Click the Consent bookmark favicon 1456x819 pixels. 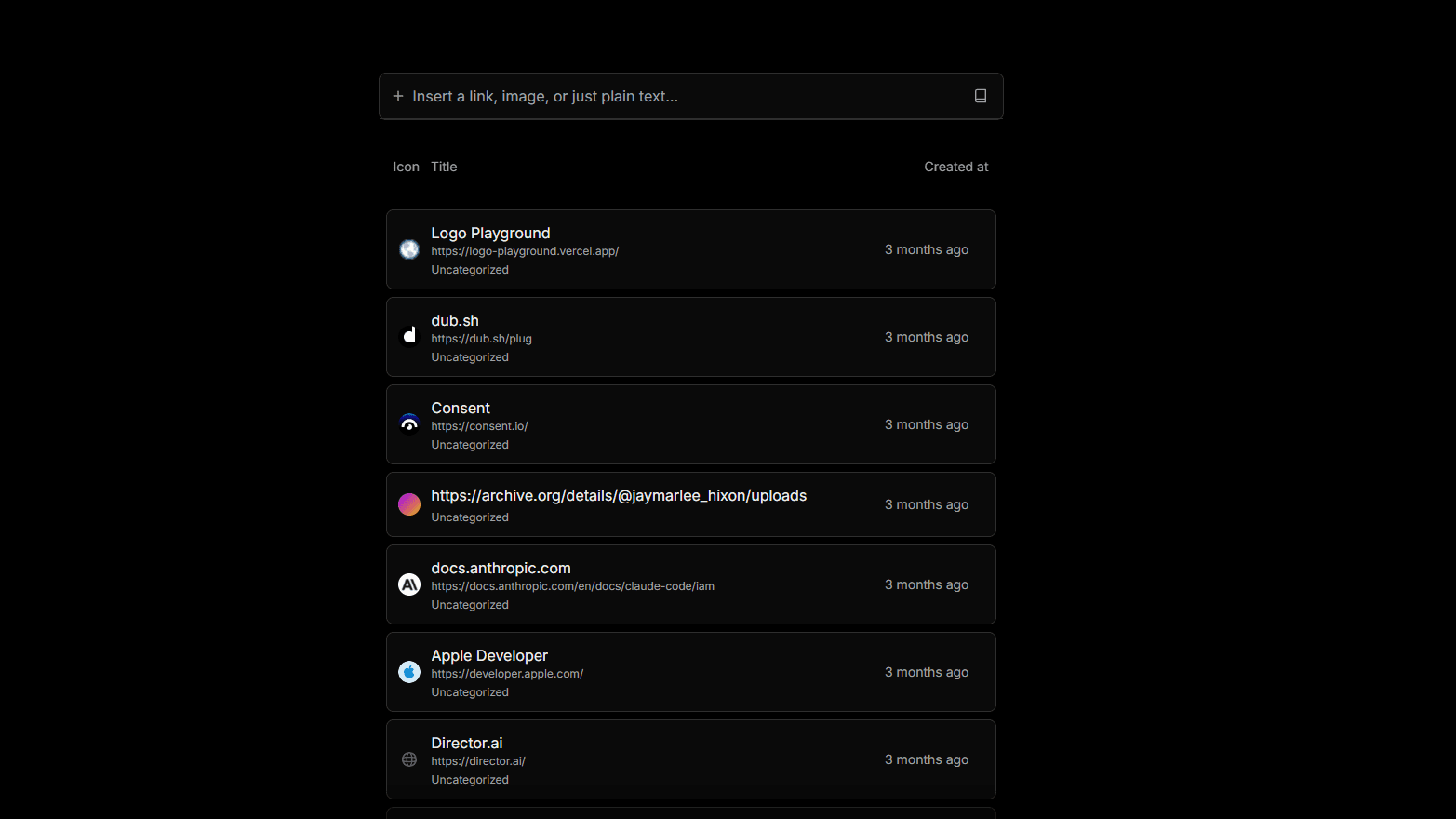coord(409,424)
